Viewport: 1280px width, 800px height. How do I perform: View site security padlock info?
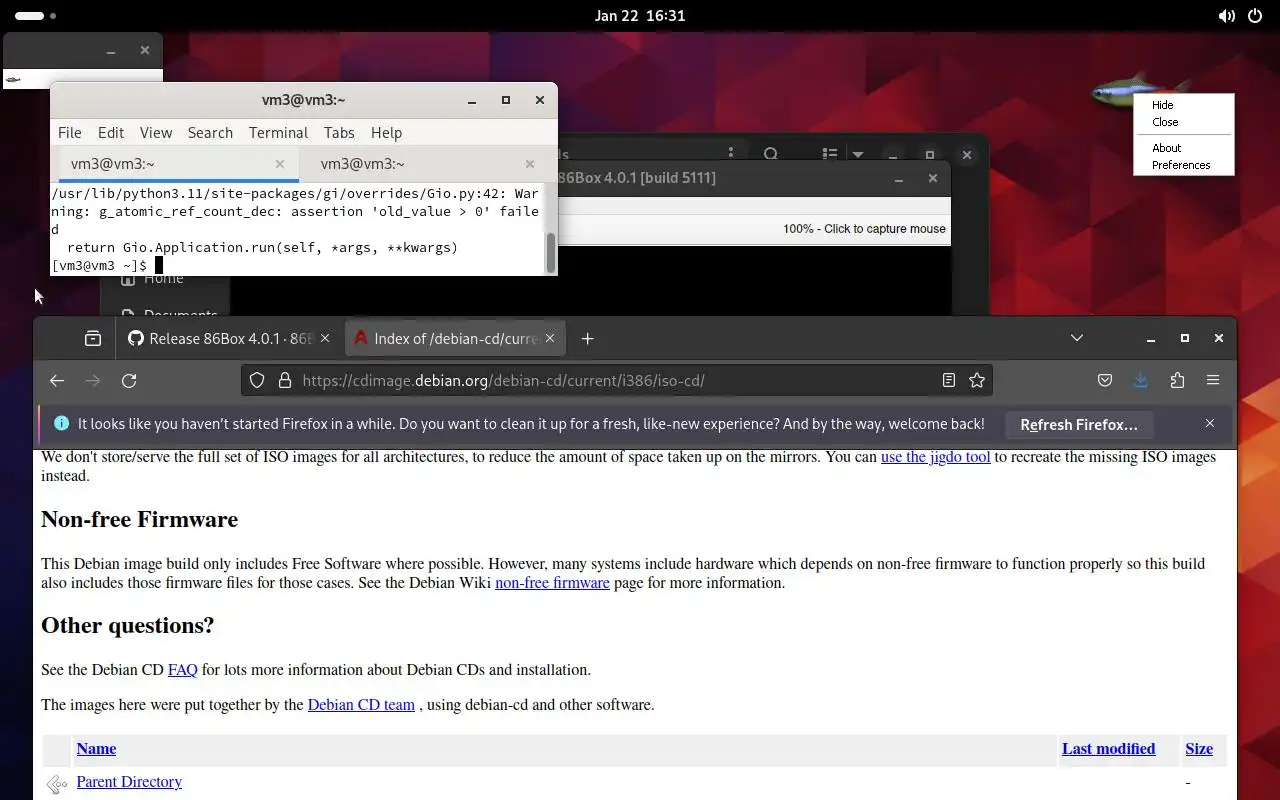(284, 381)
